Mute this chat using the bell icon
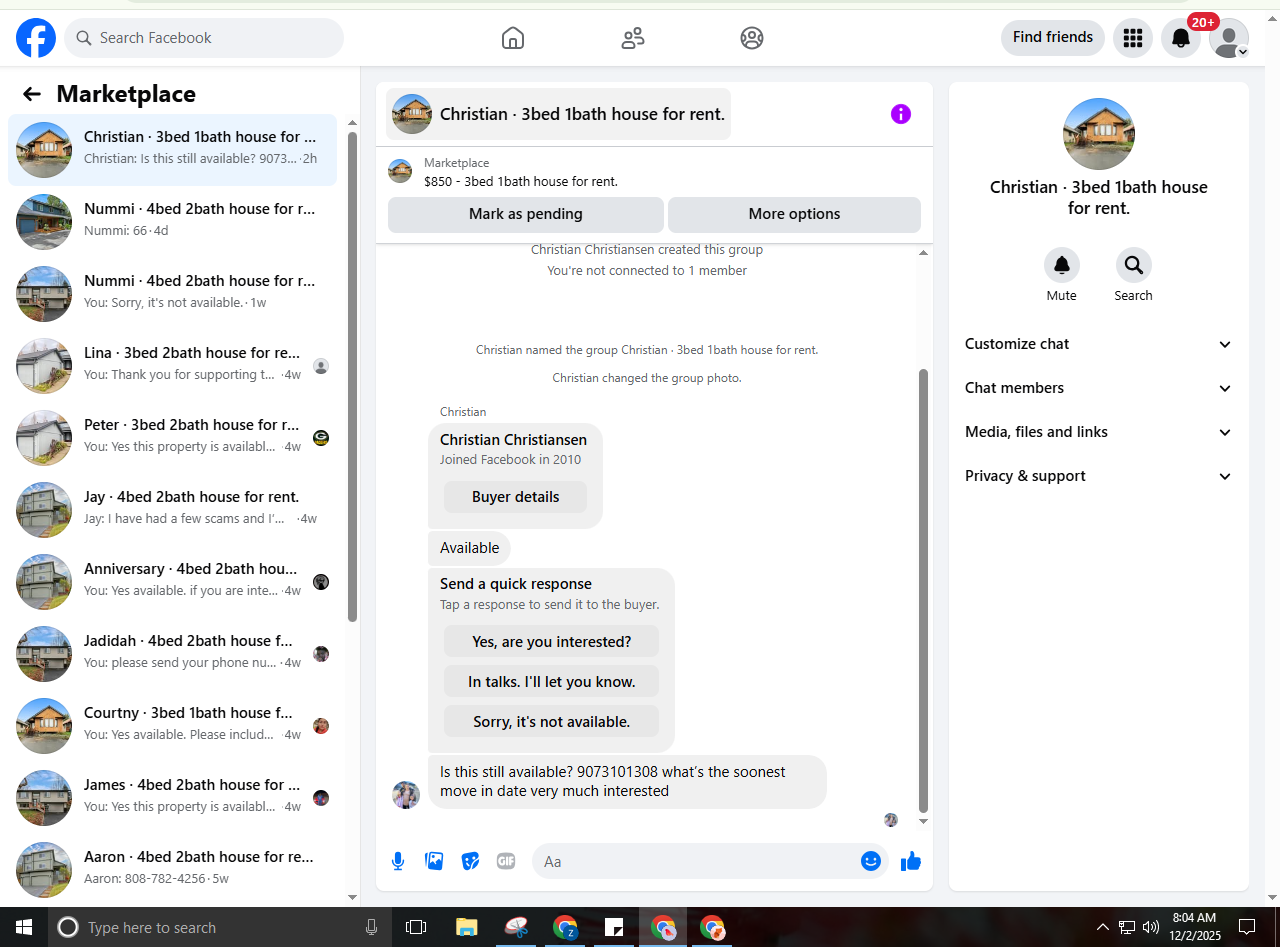This screenshot has width=1280, height=947. pos(1062,265)
